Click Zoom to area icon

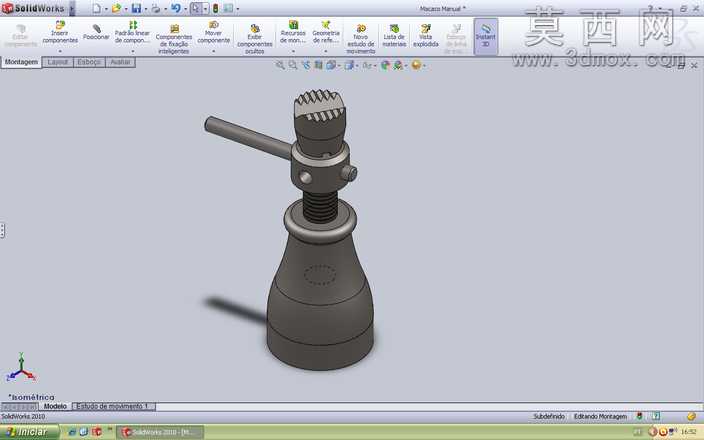click(293, 65)
